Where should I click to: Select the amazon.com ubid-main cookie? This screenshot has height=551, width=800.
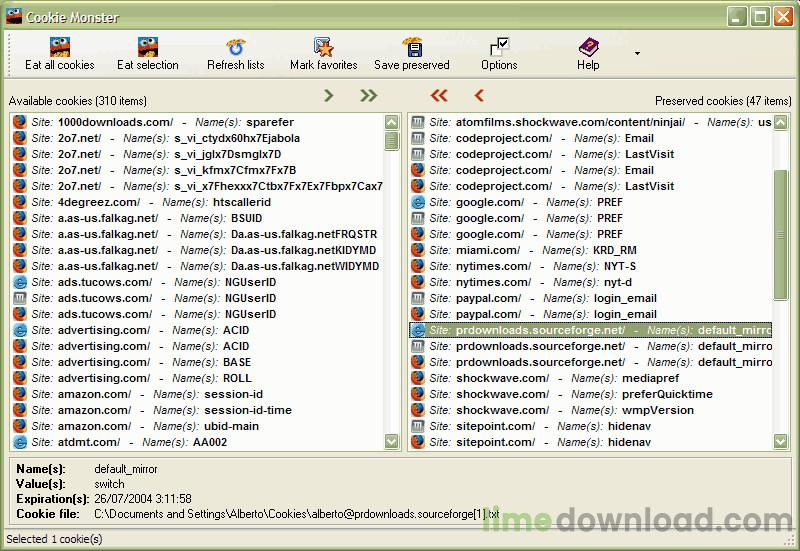(150, 426)
